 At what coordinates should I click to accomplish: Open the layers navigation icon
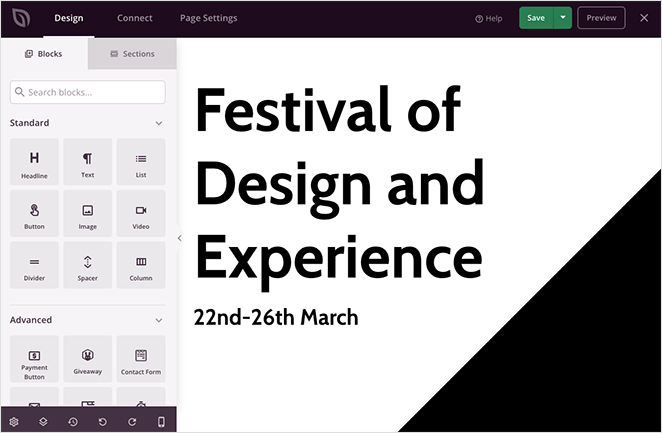click(43, 422)
